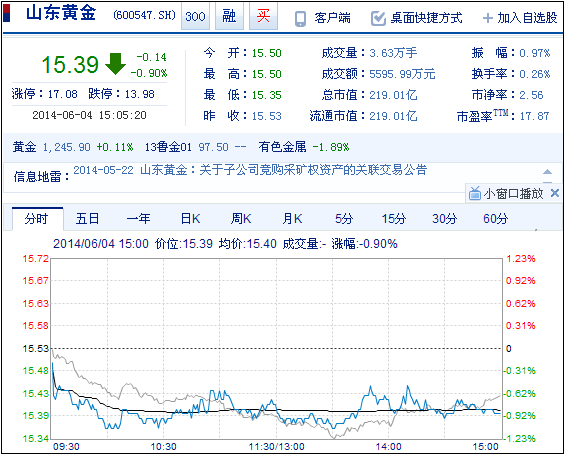This screenshot has height=455, width=565.
Task: Click the 跌停 13.98 limit-down value
Action: click(x=139, y=94)
